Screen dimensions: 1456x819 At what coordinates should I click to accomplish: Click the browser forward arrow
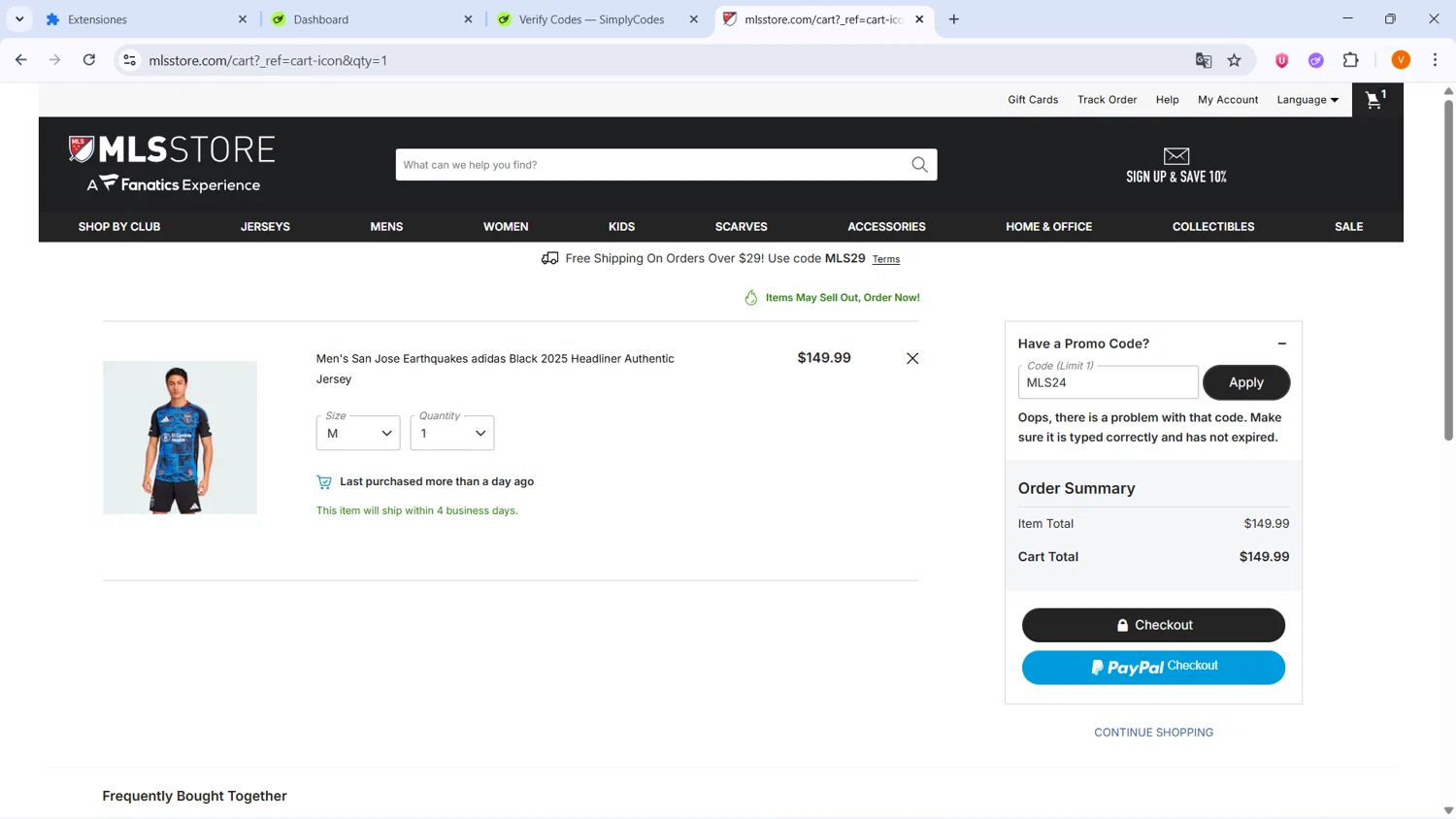[55, 60]
